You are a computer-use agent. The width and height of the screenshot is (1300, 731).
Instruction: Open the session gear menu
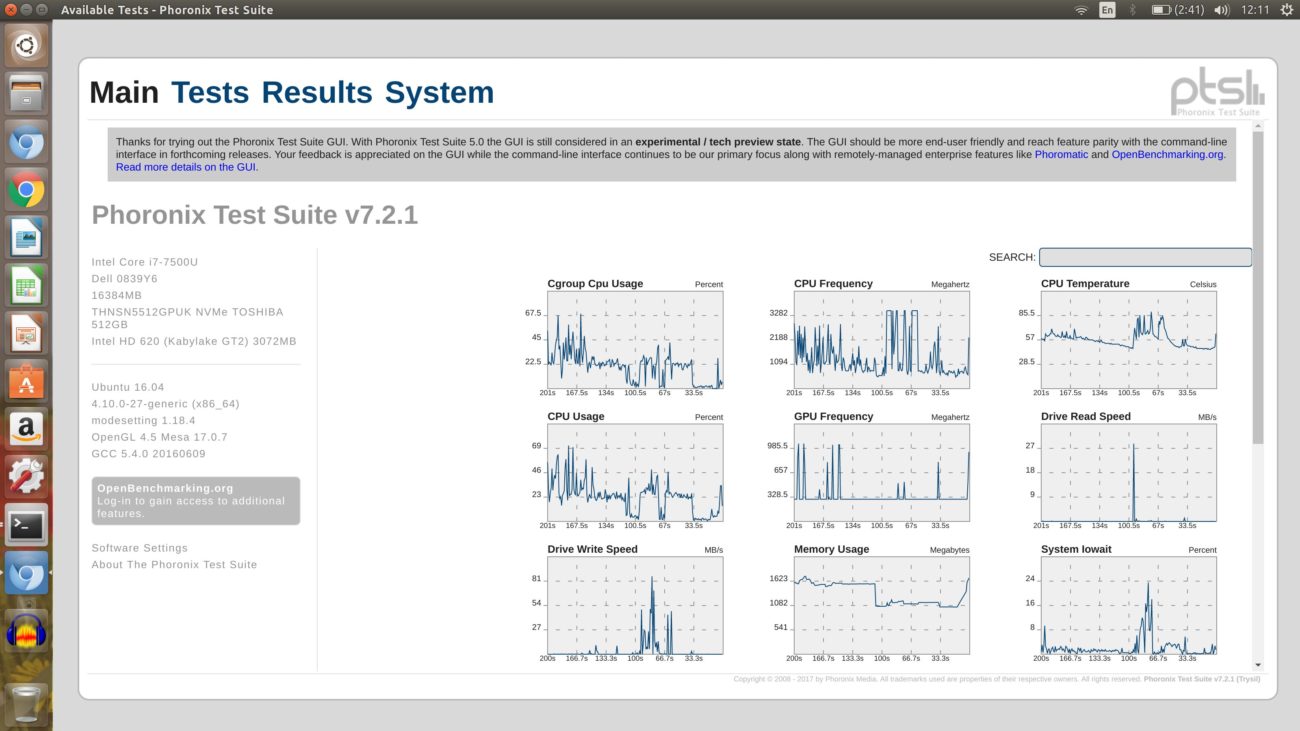1285,10
